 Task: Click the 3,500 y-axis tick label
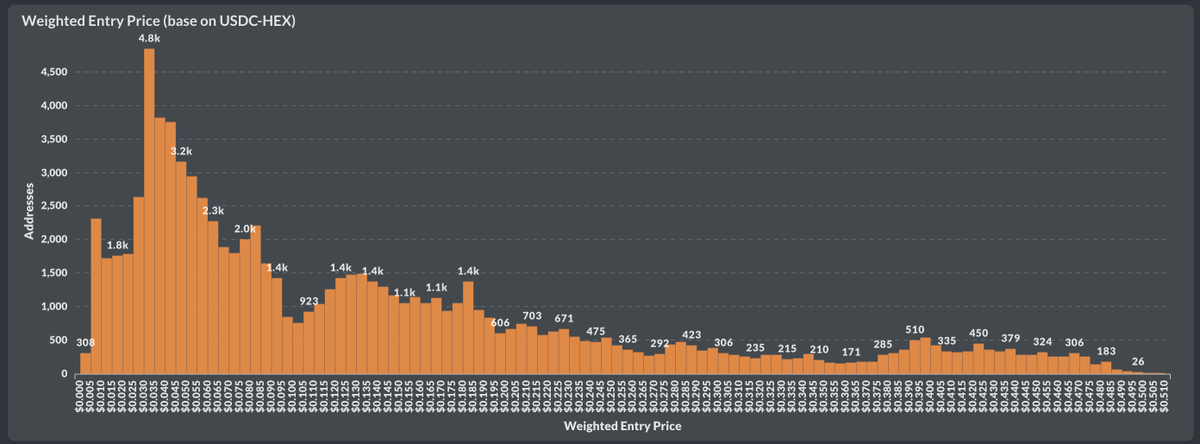pos(53,139)
